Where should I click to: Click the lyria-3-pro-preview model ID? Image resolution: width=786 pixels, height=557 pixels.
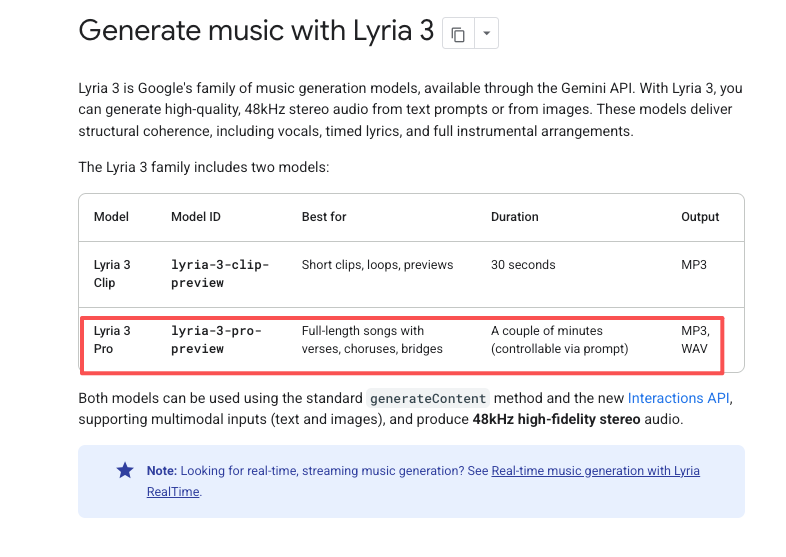pyautogui.click(x=217, y=340)
